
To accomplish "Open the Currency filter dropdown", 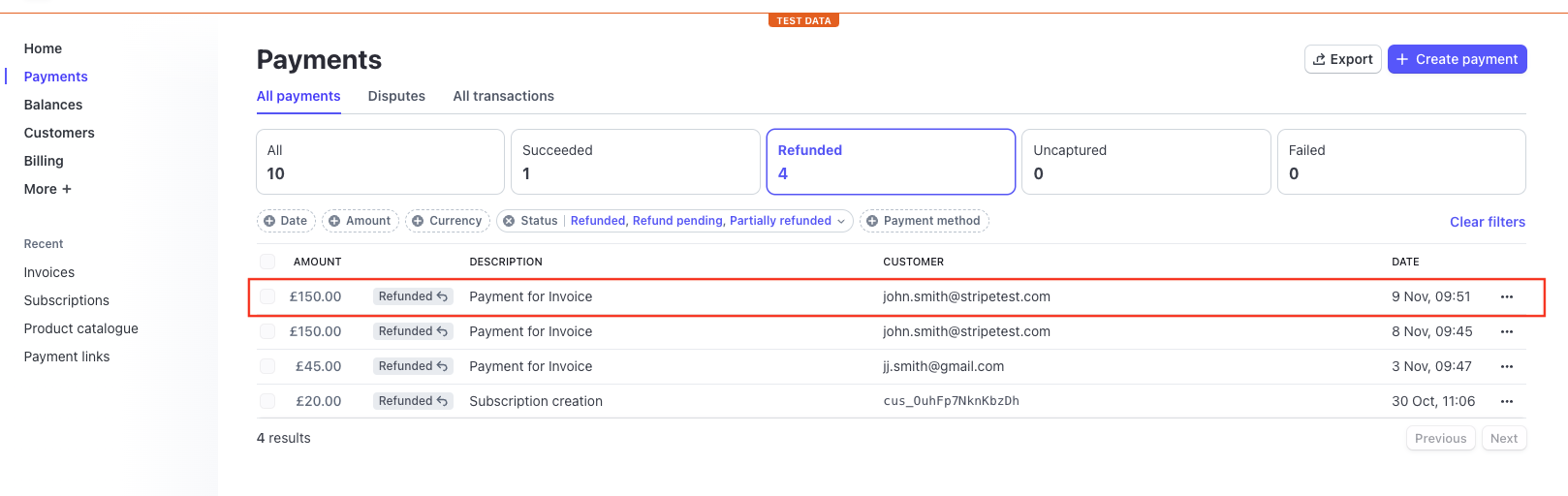I will point(447,221).
